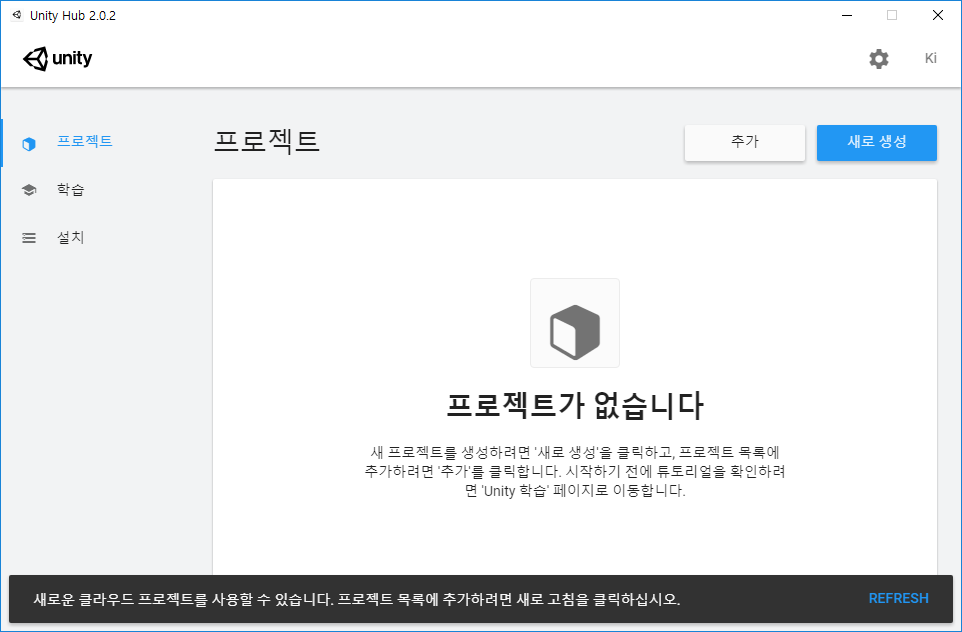This screenshot has height=632, width=962.
Task: Click the 프로젝트가 없습니다 heading
Action: click(x=575, y=406)
